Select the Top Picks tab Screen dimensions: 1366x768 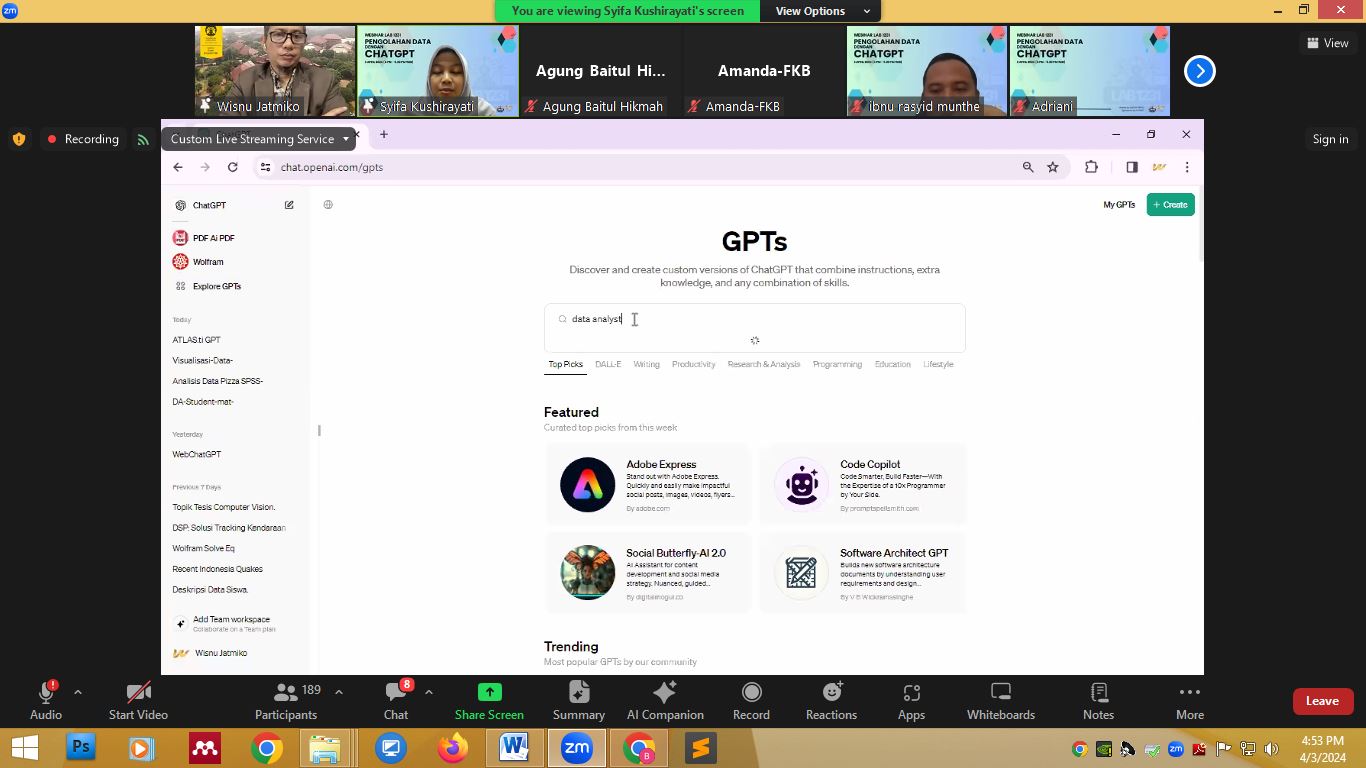(x=565, y=364)
